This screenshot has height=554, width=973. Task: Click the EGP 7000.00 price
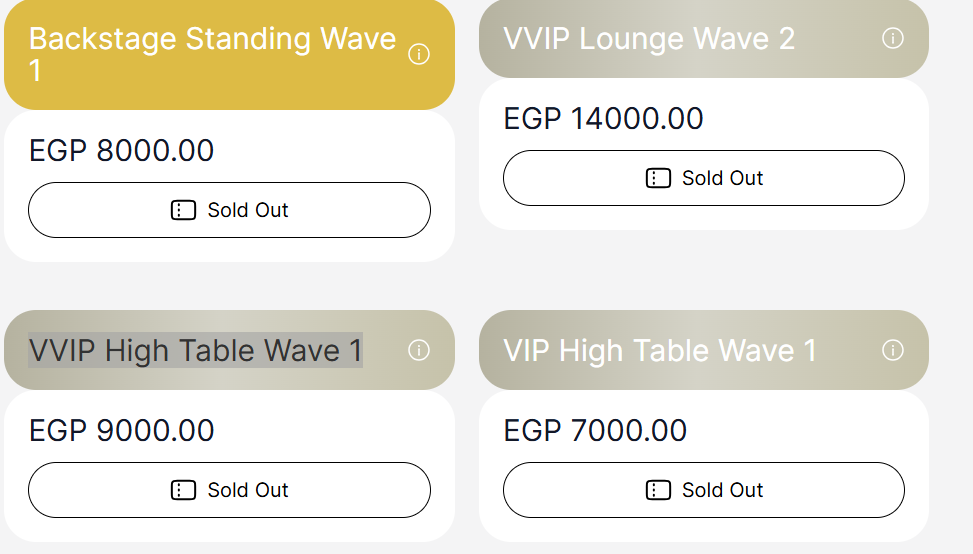click(x=595, y=431)
